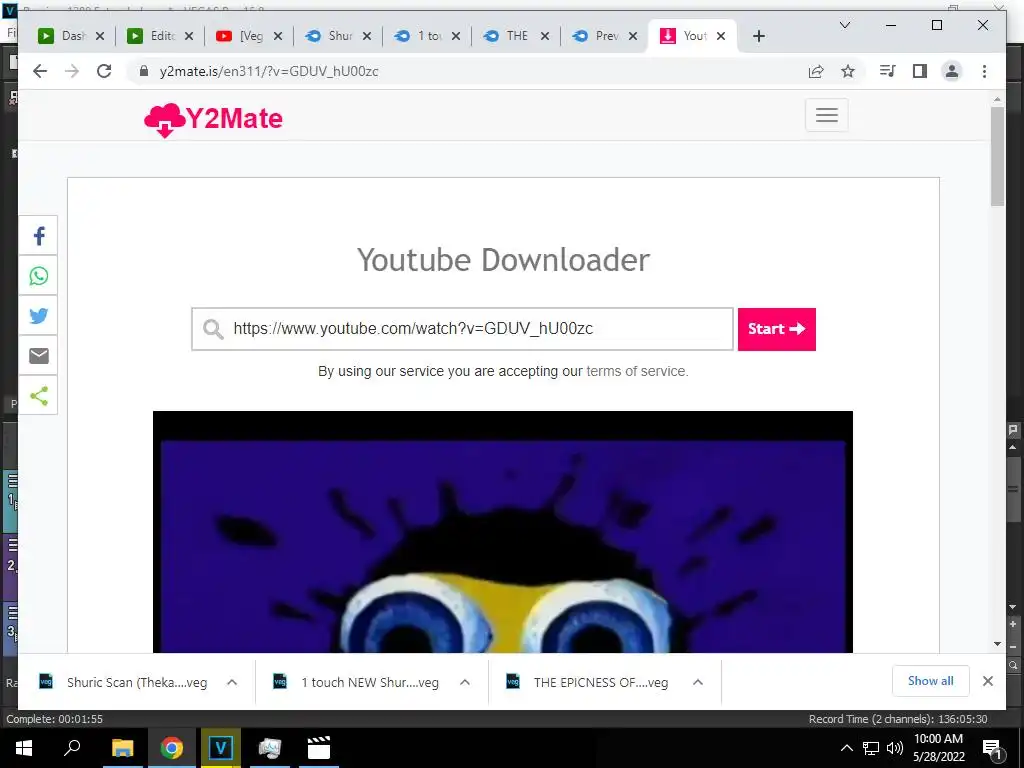This screenshot has width=1024, height=768.
Task: Open volume control in system tray
Action: tap(895, 748)
